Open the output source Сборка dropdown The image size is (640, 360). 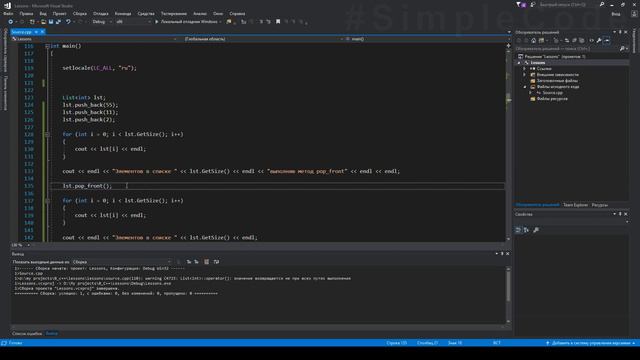point(122,262)
